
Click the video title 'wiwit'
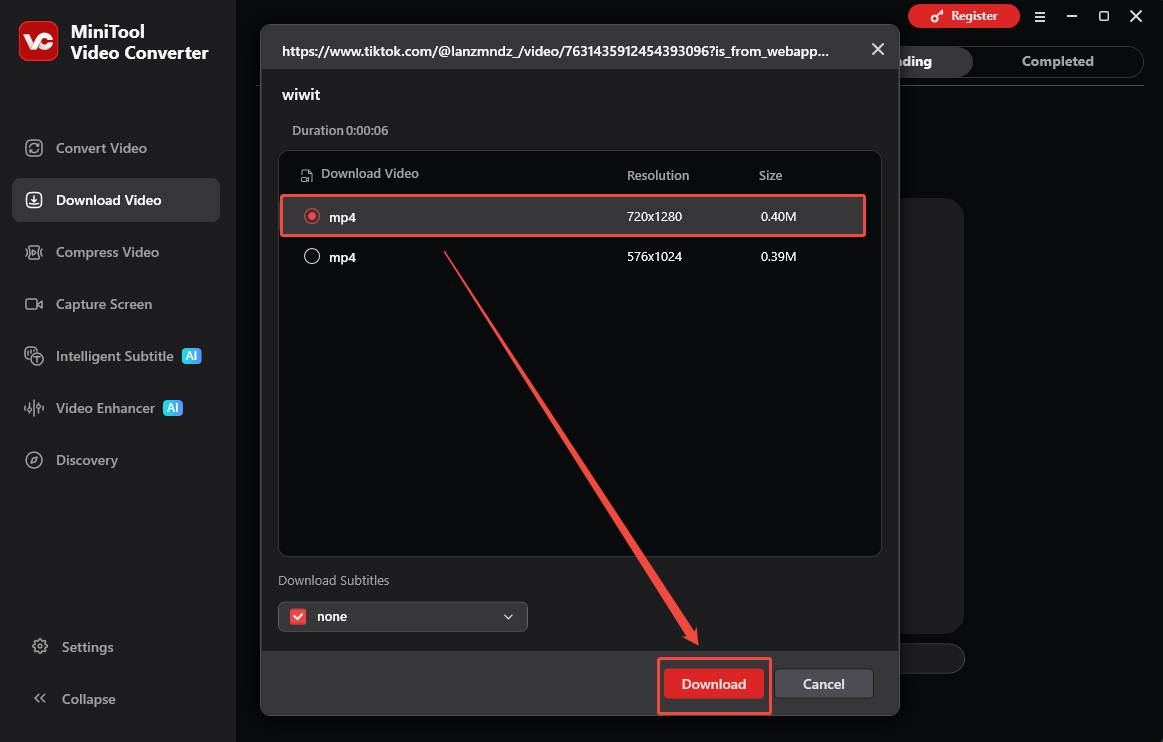point(301,95)
